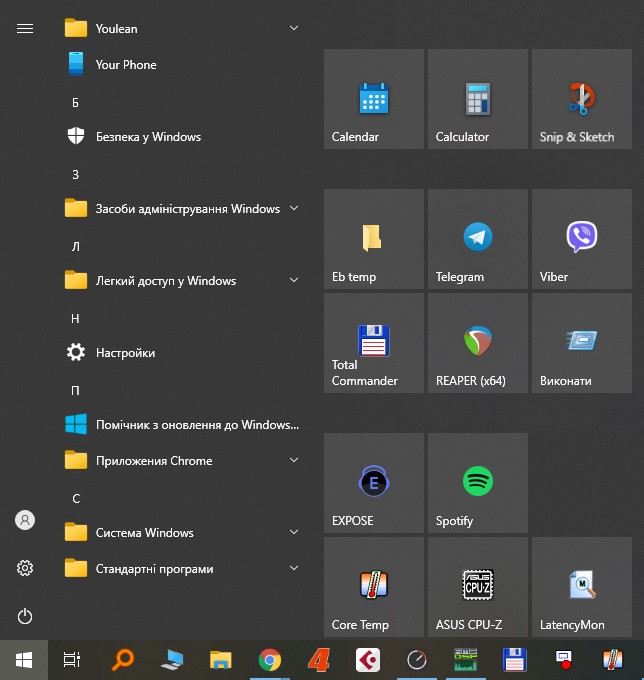The width and height of the screenshot is (644, 680).
Task: Click the letter Н section header
Action: pos(75,319)
